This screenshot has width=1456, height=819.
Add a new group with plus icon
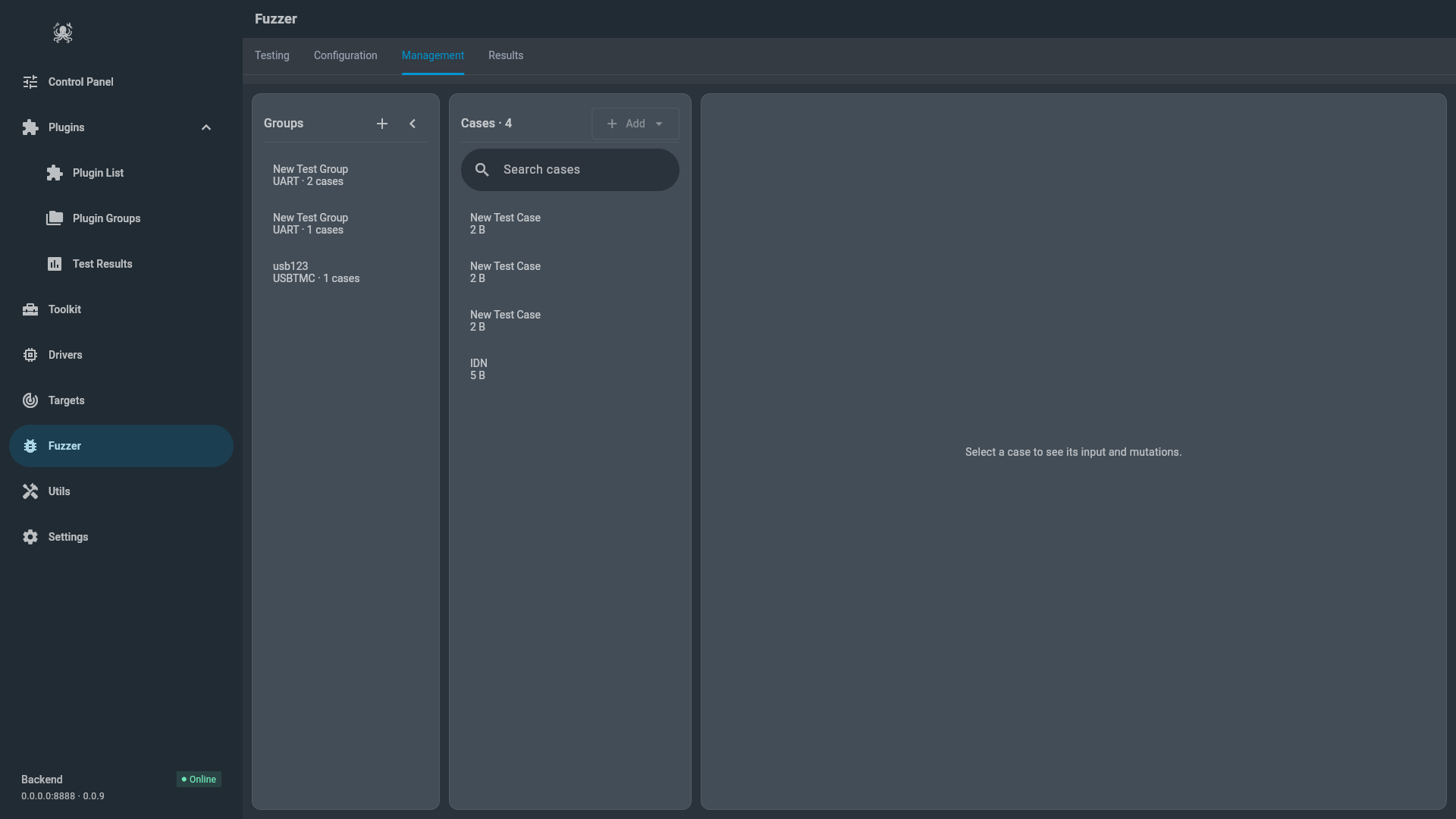pyautogui.click(x=382, y=124)
